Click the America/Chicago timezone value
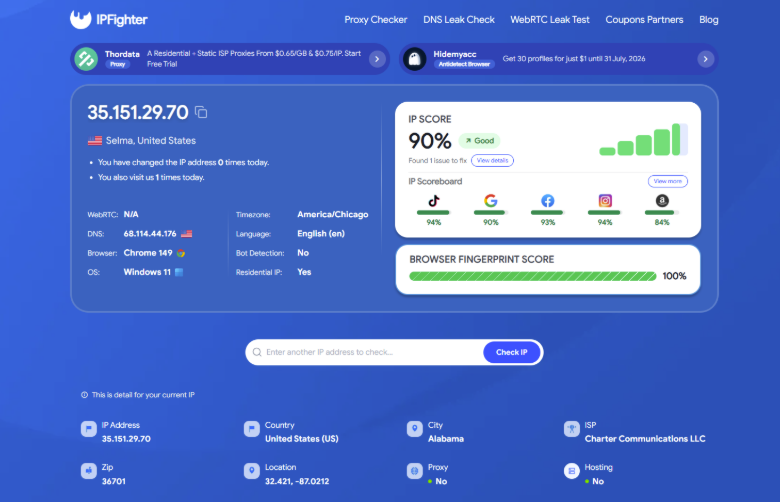Image resolution: width=780 pixels, height=502 pixels. (x=333, y=214)
